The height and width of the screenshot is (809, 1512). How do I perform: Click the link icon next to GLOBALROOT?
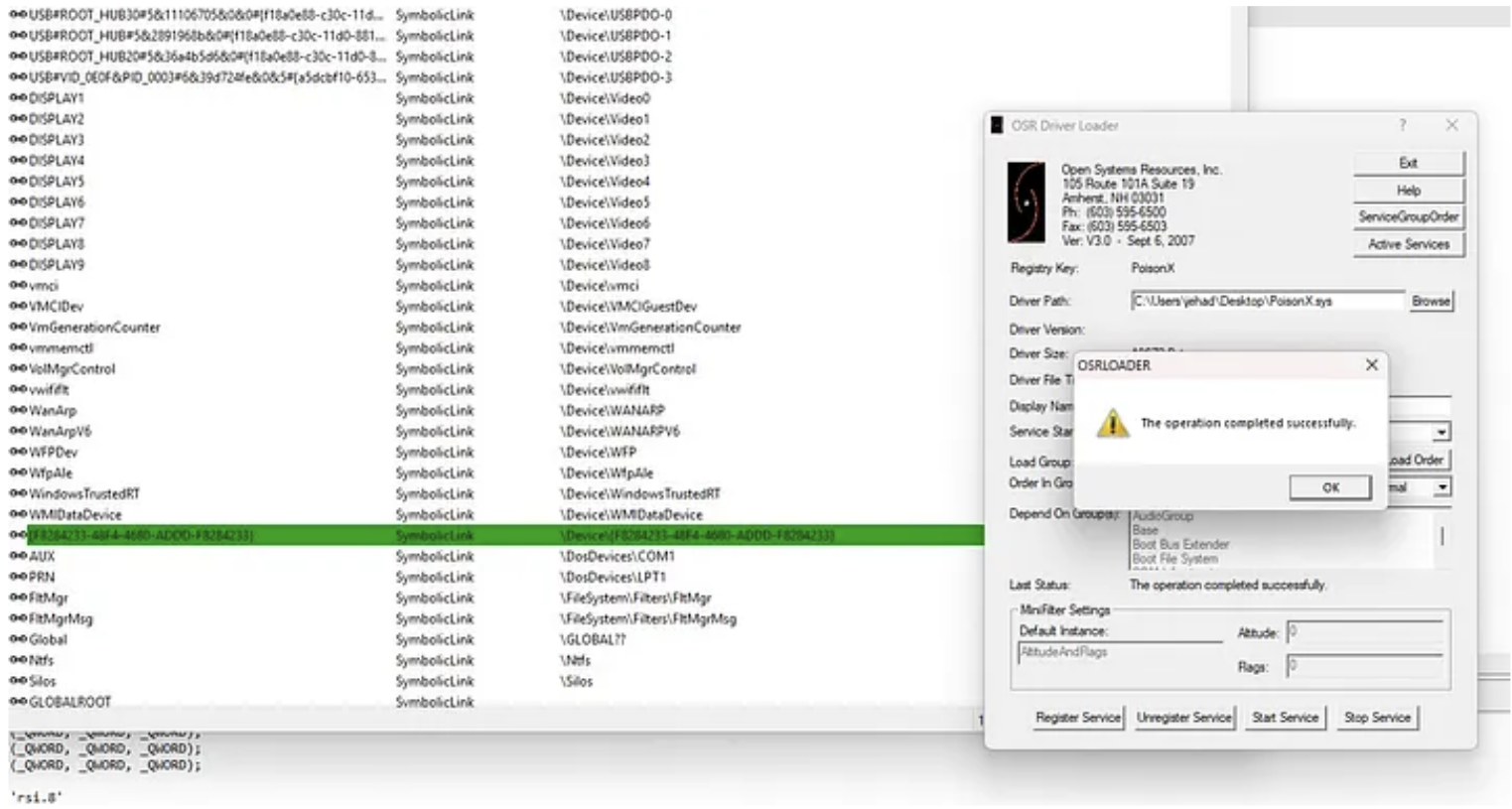tap(18, 702)
